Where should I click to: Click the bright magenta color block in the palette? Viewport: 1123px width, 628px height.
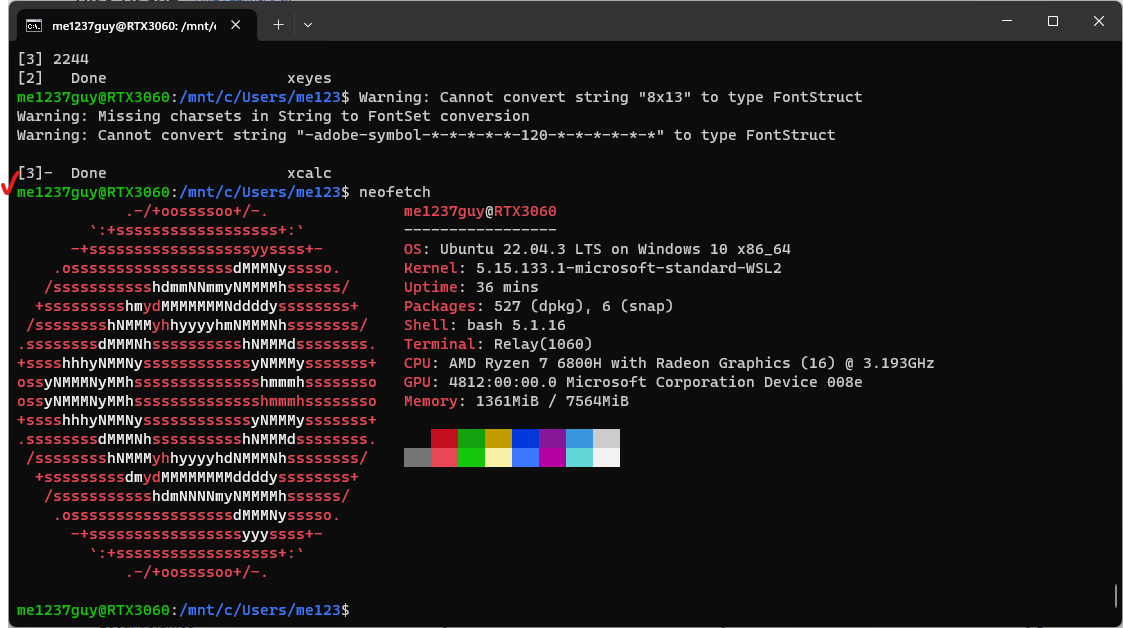pyautogui.click(x=552, y=457)
